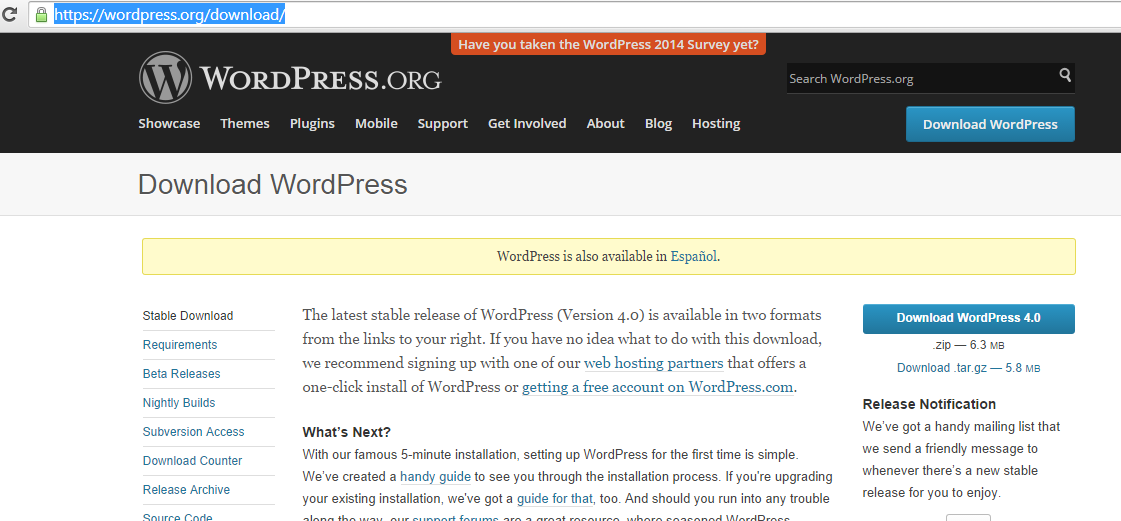Viewport: 1121px width, 521px height.
Task: Open the Blog menu item
Action: pos(658,124)
